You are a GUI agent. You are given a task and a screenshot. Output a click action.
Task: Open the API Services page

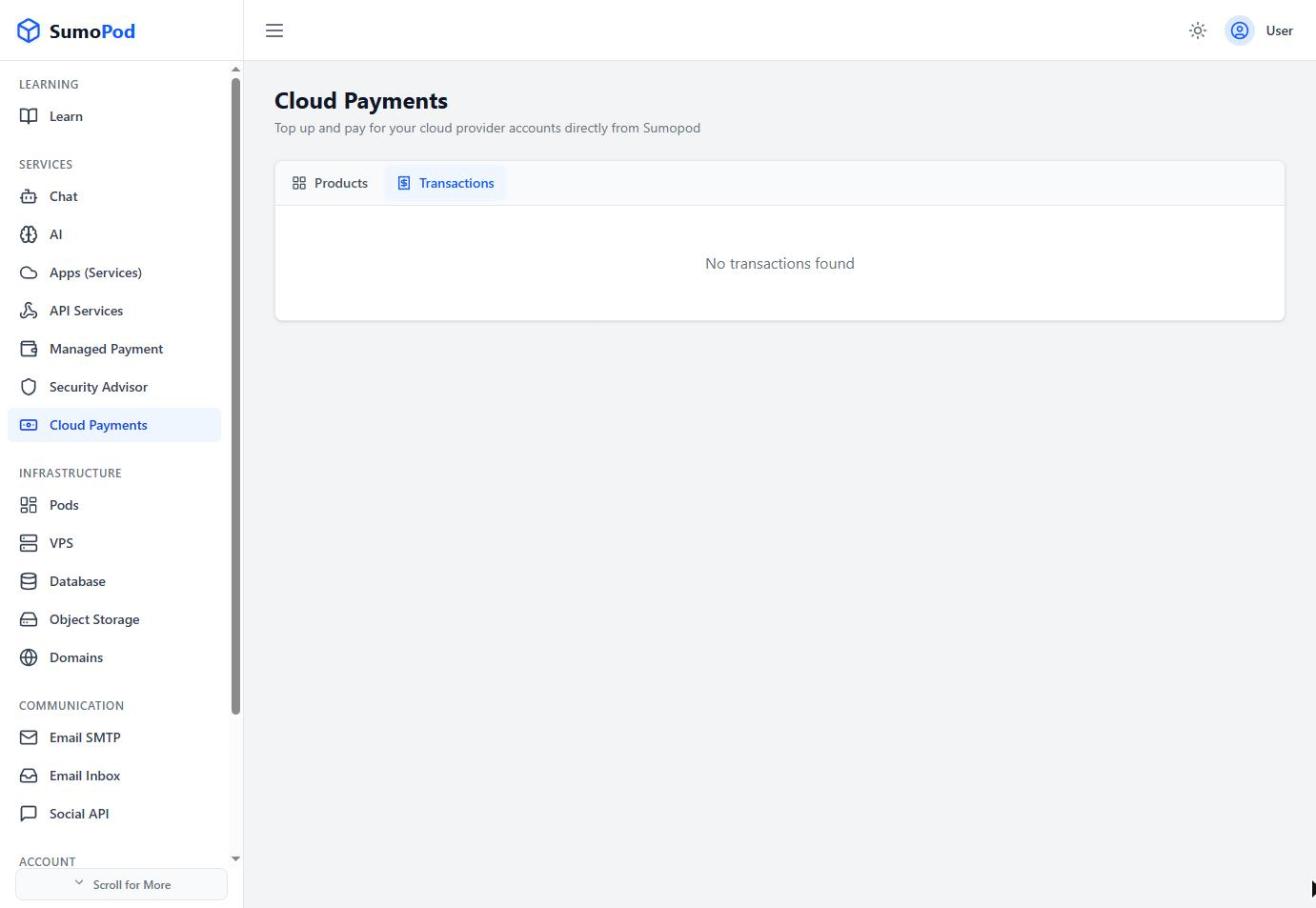114,310
